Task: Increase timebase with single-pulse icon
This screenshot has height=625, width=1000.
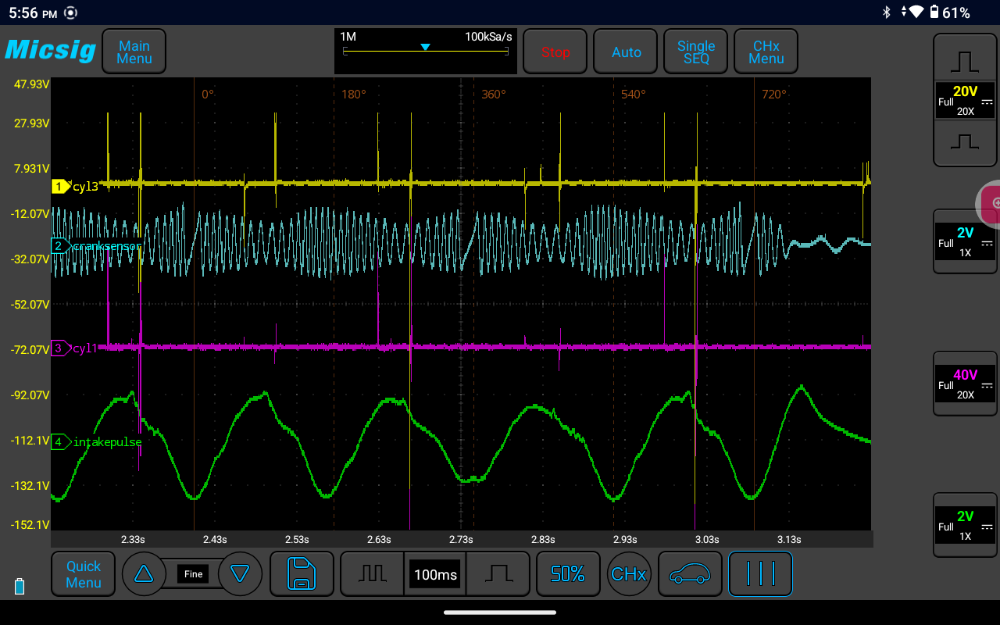Action: (x=498, y=574)
